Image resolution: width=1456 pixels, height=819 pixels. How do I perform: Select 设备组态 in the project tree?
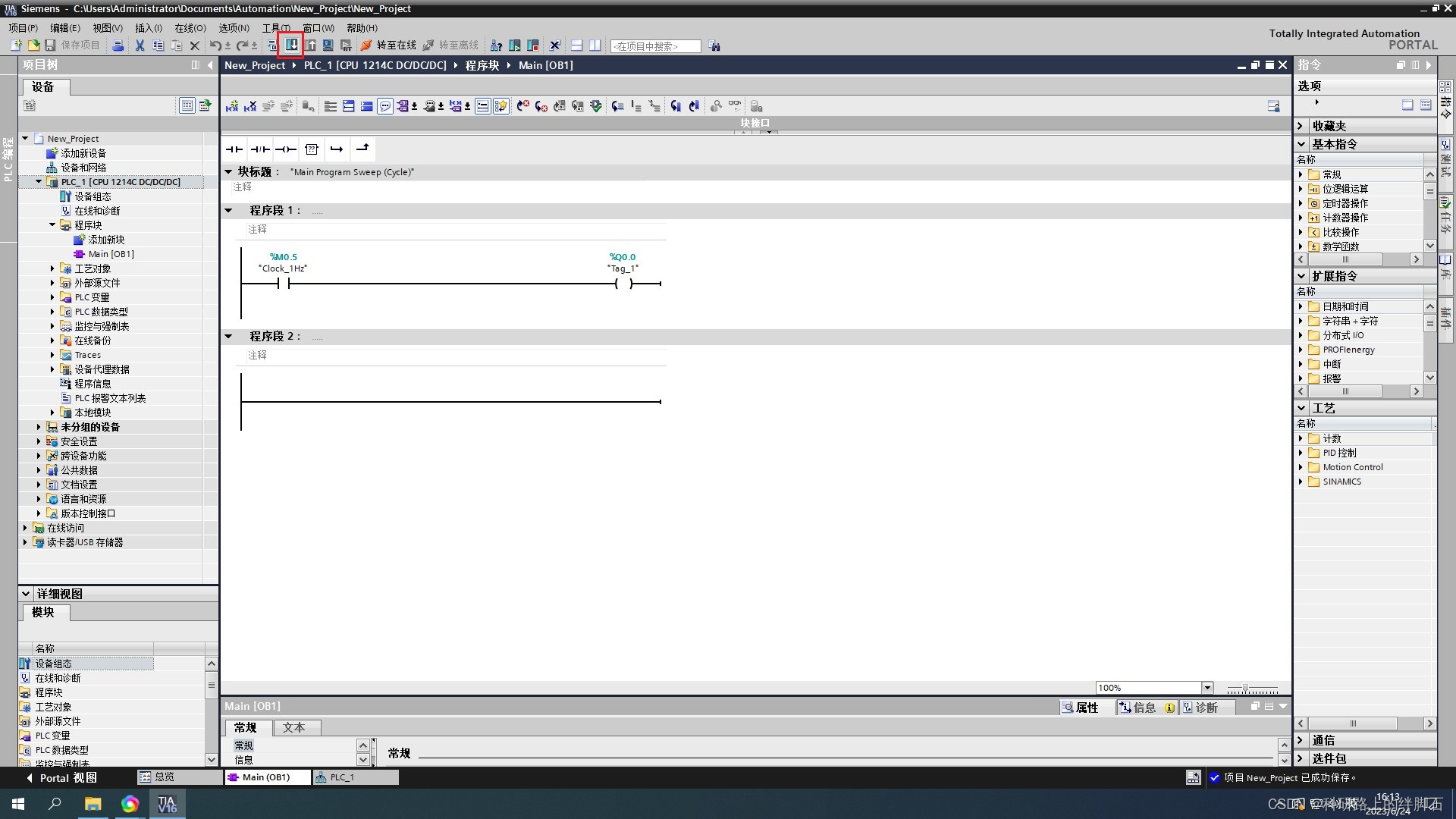(93, 196)
